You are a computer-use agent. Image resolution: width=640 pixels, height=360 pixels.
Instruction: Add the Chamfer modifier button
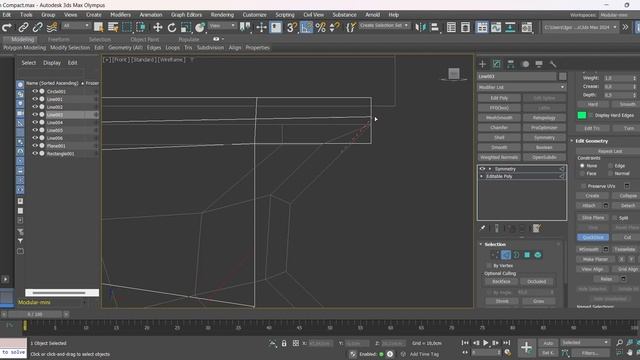[x=499, y=127]
